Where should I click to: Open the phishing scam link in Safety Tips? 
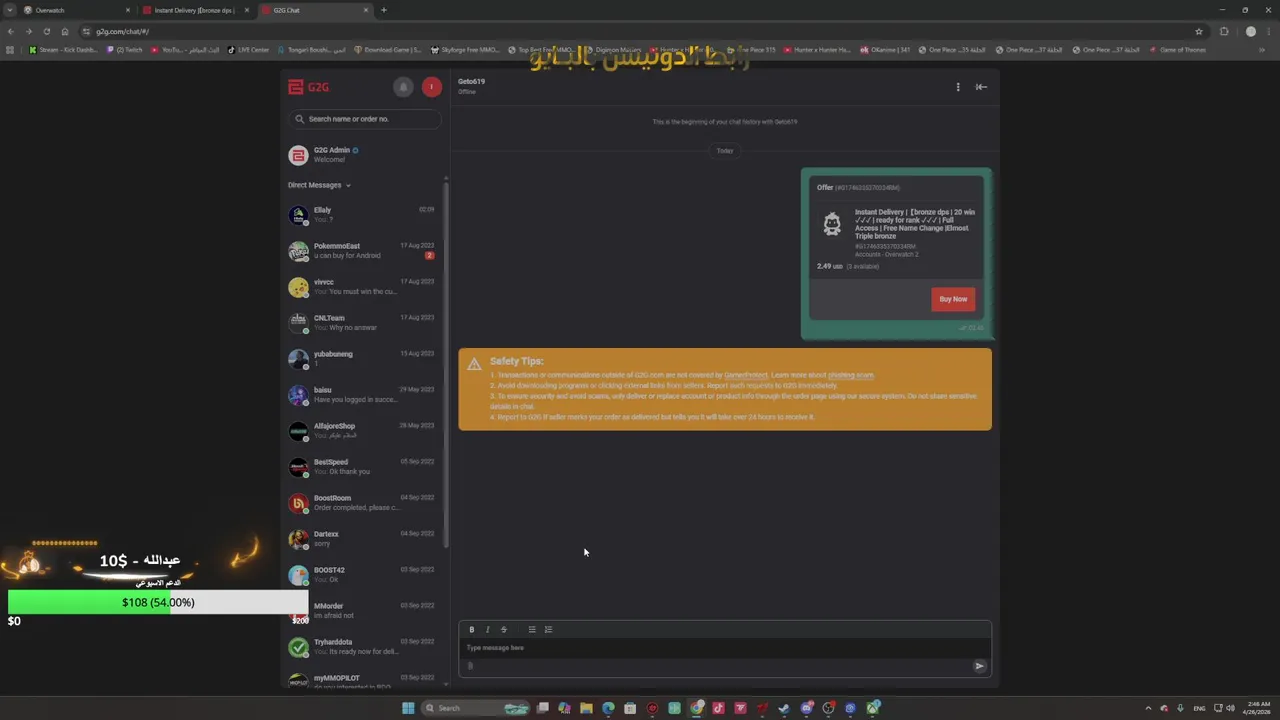click(851, 375)
